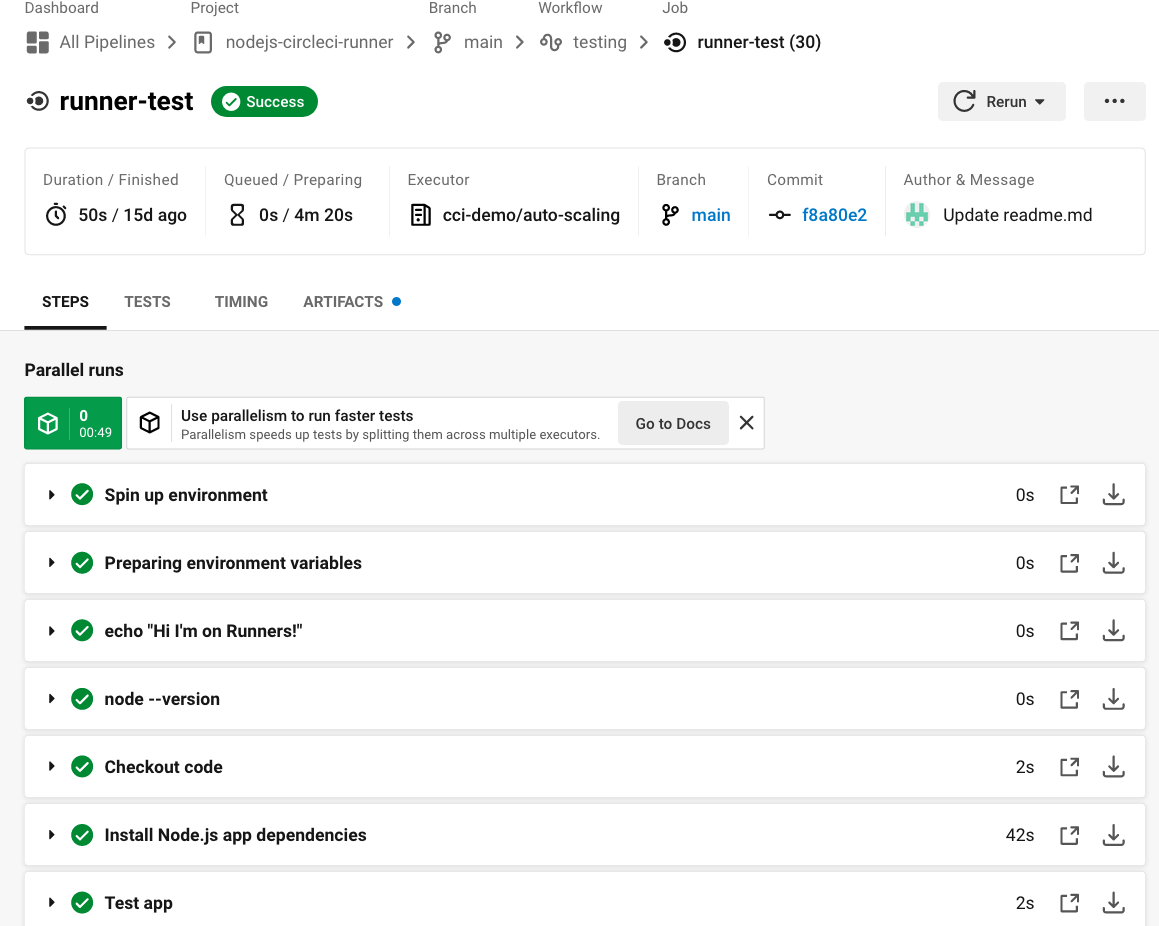Switch to the TESTS tab
Viewport: 1159px width, 926px height.
click(147, 302)
